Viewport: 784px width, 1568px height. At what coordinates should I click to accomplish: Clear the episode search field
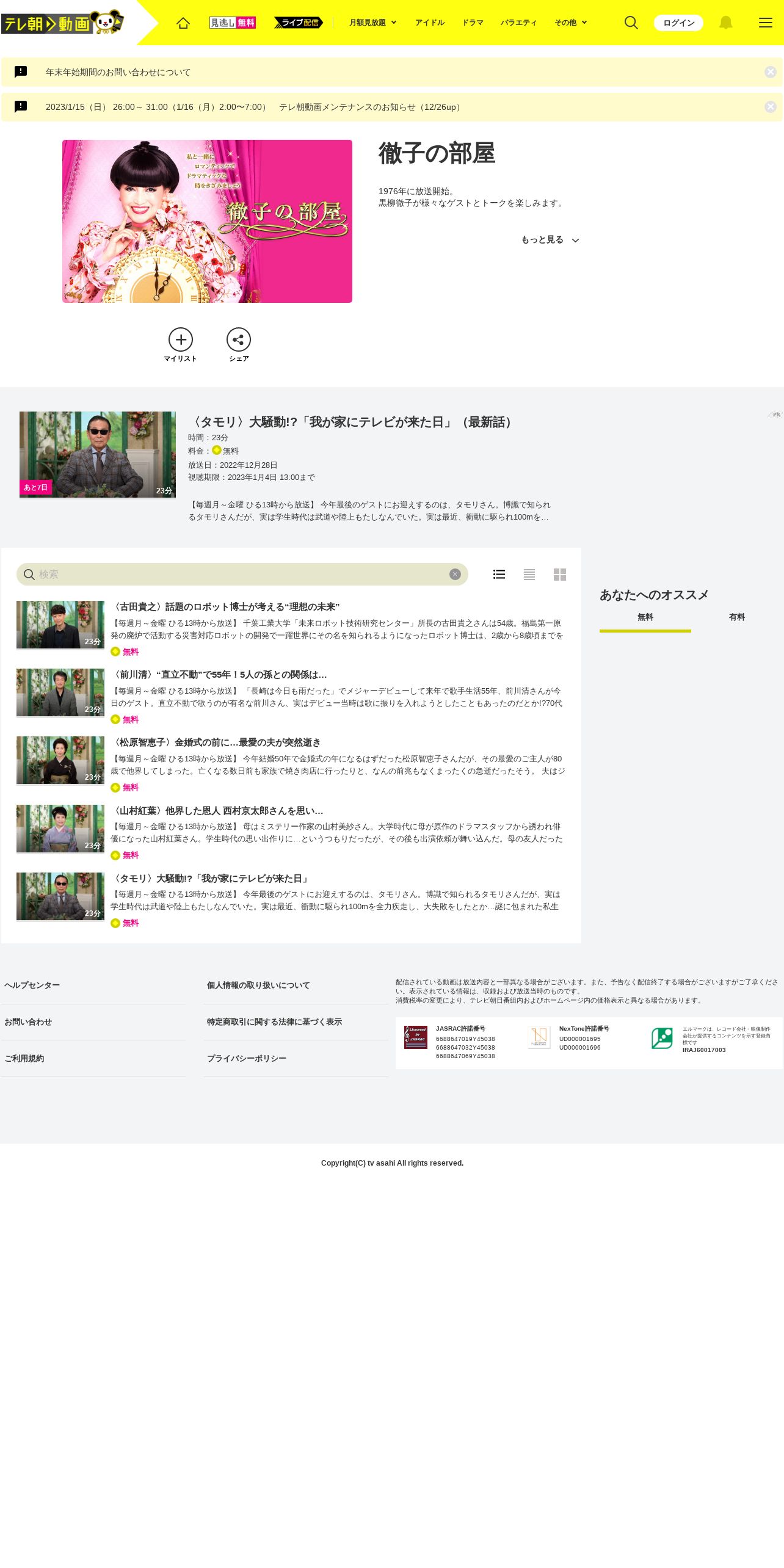click(455, 575)
